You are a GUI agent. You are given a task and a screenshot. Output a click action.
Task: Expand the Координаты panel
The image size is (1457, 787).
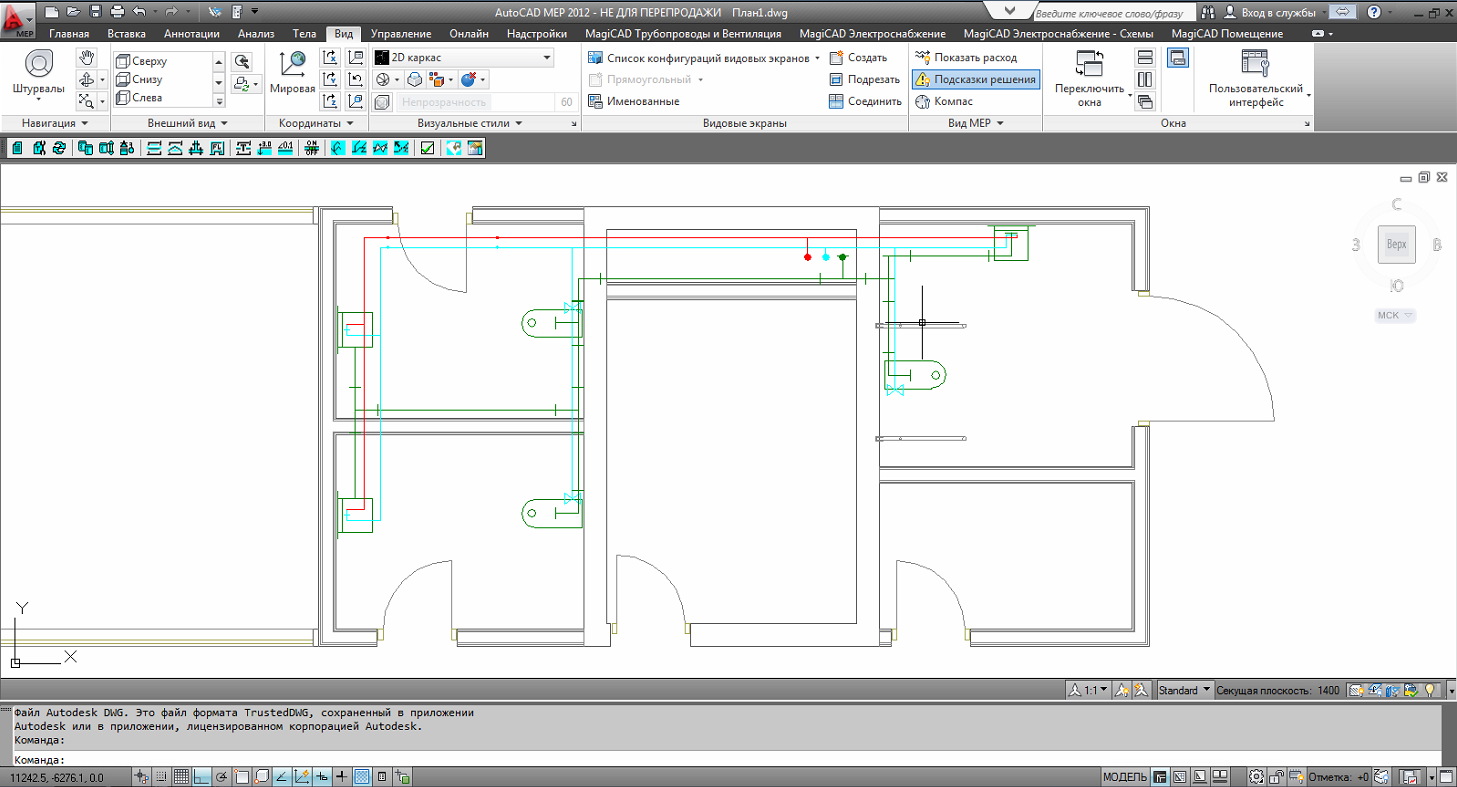coord(316,123)
